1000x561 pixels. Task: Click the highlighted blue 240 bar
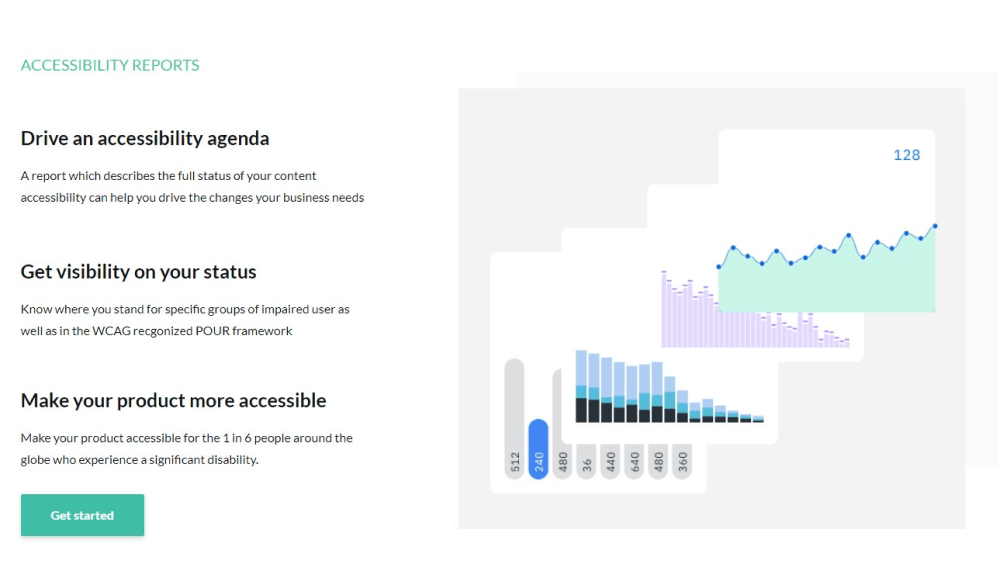click(538, 448)
